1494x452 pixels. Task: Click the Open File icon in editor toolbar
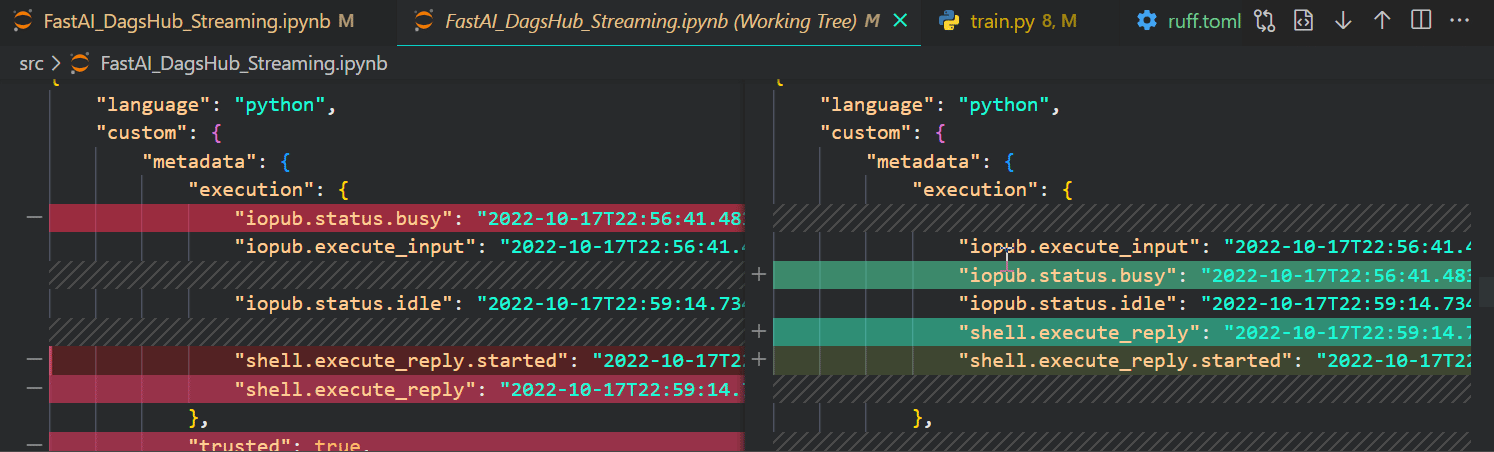[1303, 20]
